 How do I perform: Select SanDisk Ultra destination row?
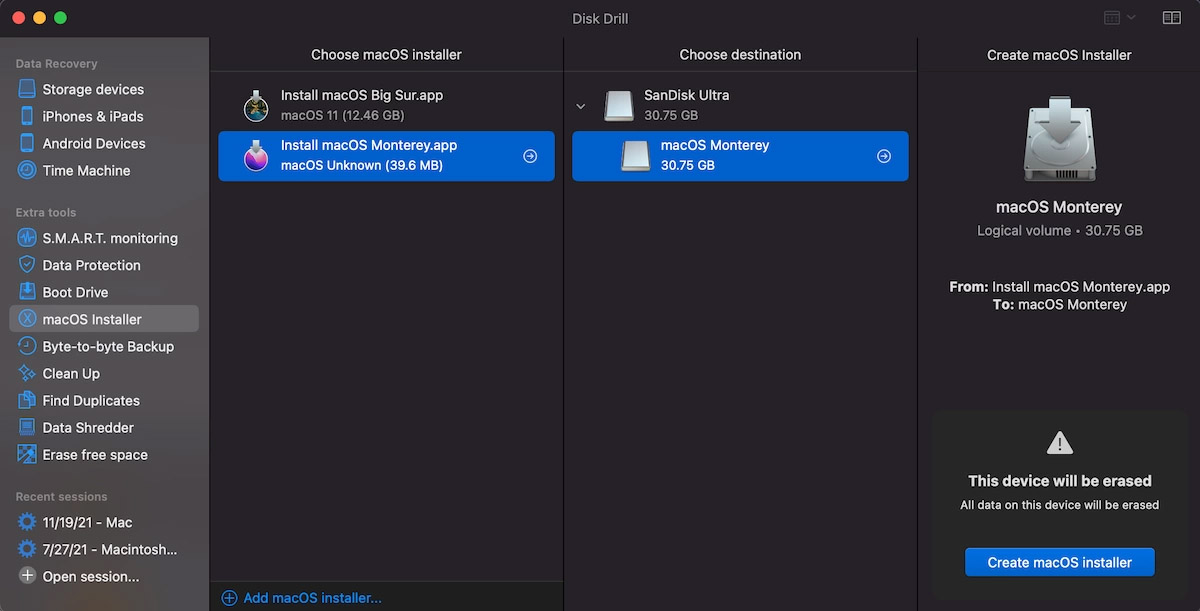pyautogui.click(x=740, y=105)
